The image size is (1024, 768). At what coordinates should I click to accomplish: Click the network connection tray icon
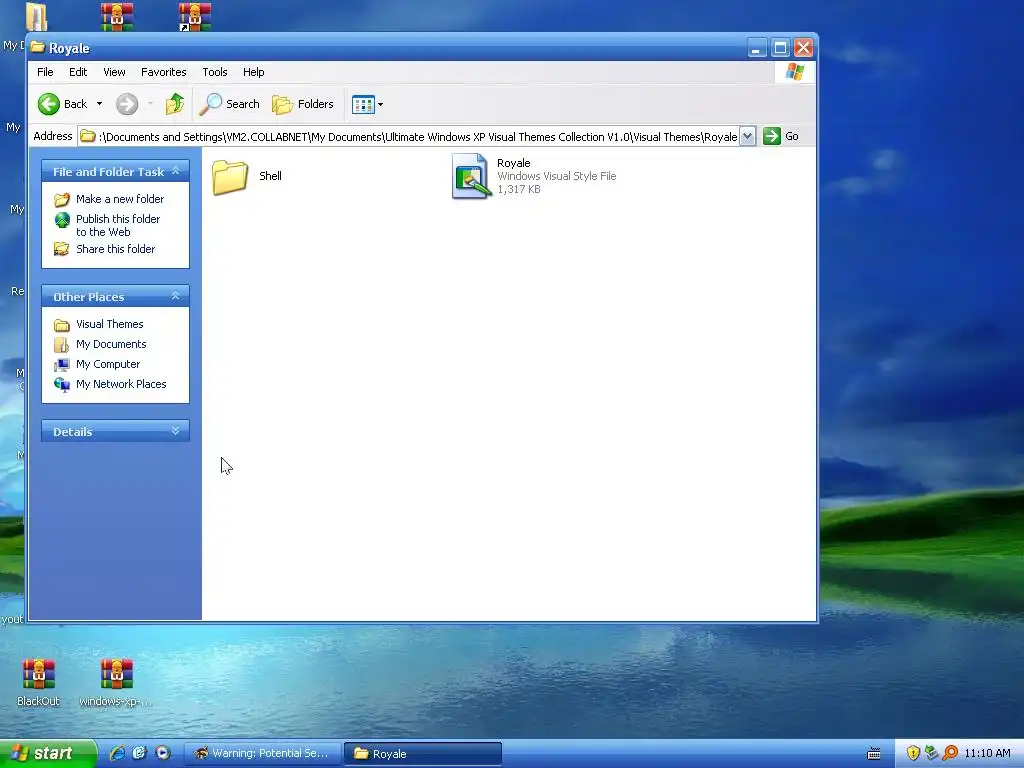(931, 753)
